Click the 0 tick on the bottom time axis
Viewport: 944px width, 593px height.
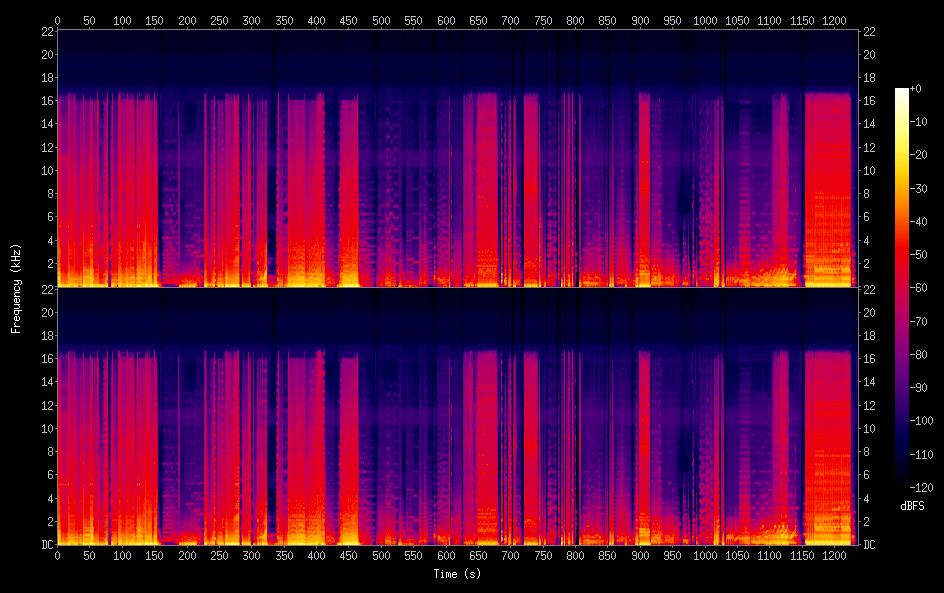click(57, 555)
